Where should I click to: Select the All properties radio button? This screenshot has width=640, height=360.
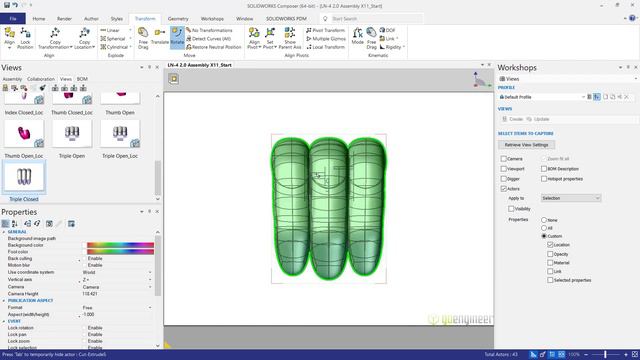point(544,228)
